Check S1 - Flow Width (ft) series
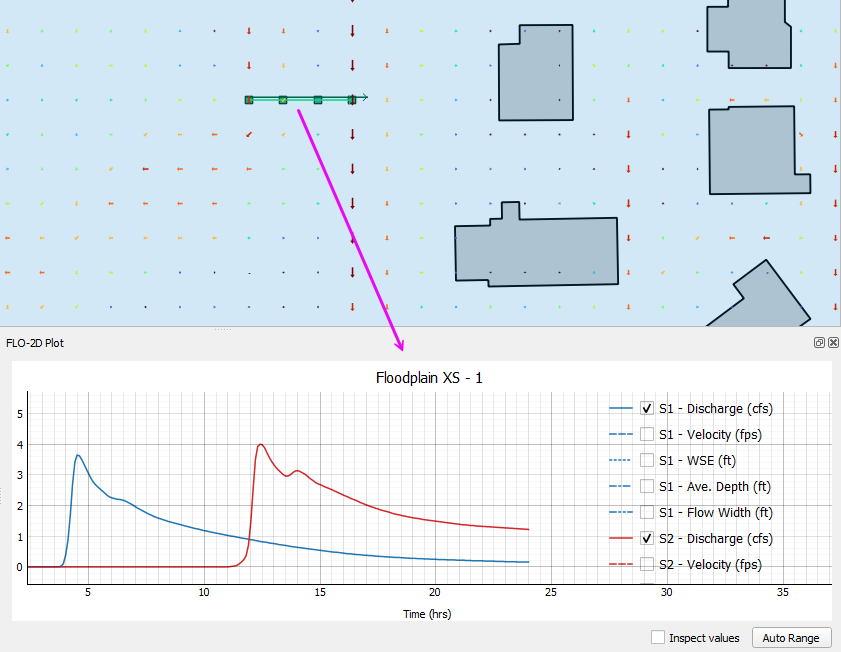Viewport: 841px width, 652px height. tap(647, 513)
